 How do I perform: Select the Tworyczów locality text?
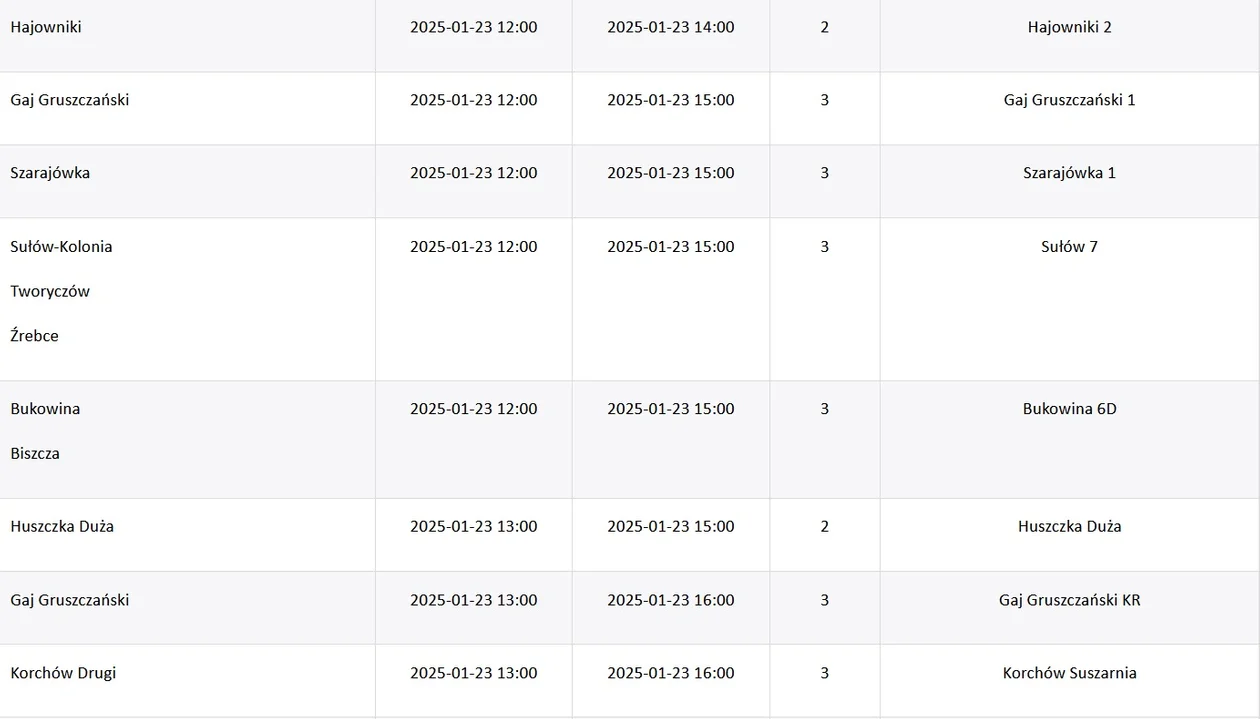point(50,292)
